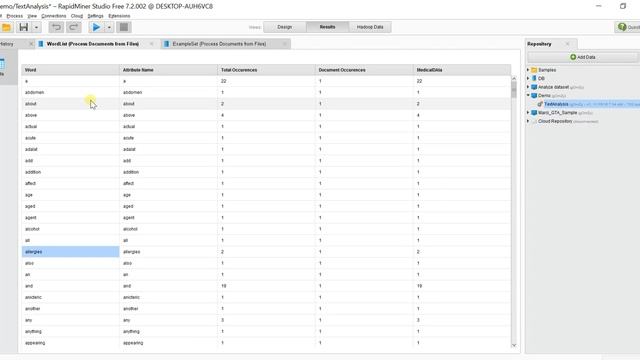Click the WordList tab's blue icon
The height and width of the screenshot is (360, 640).
pos(41,44)
